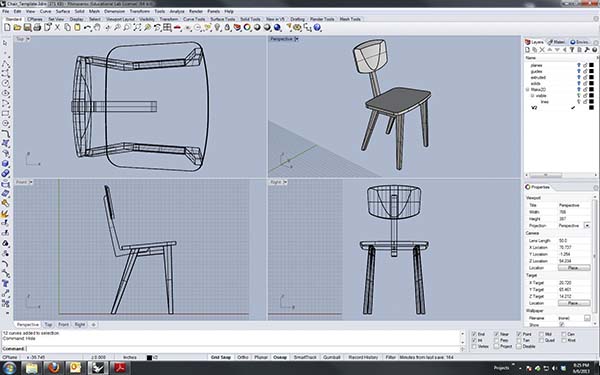The height and width of the screenshot is (375, 600).
Task: Toggle the Point osnap checkbox
Action: 519,334
